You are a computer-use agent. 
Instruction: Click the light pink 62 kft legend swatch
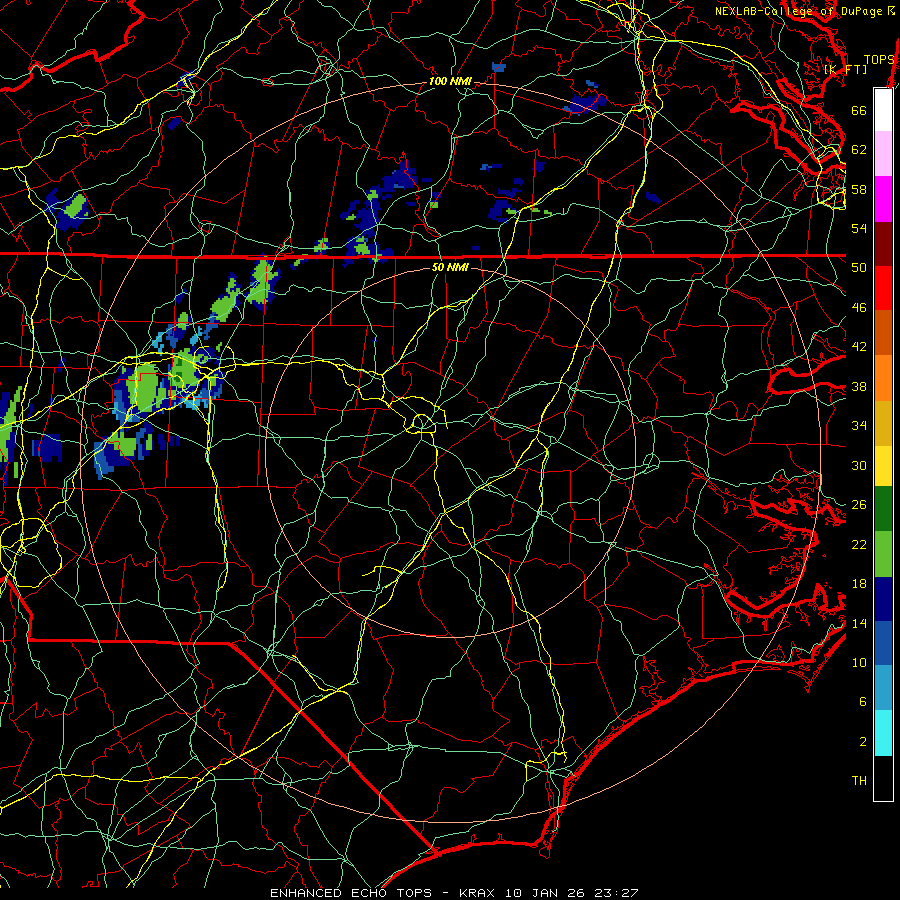point(883,154)
